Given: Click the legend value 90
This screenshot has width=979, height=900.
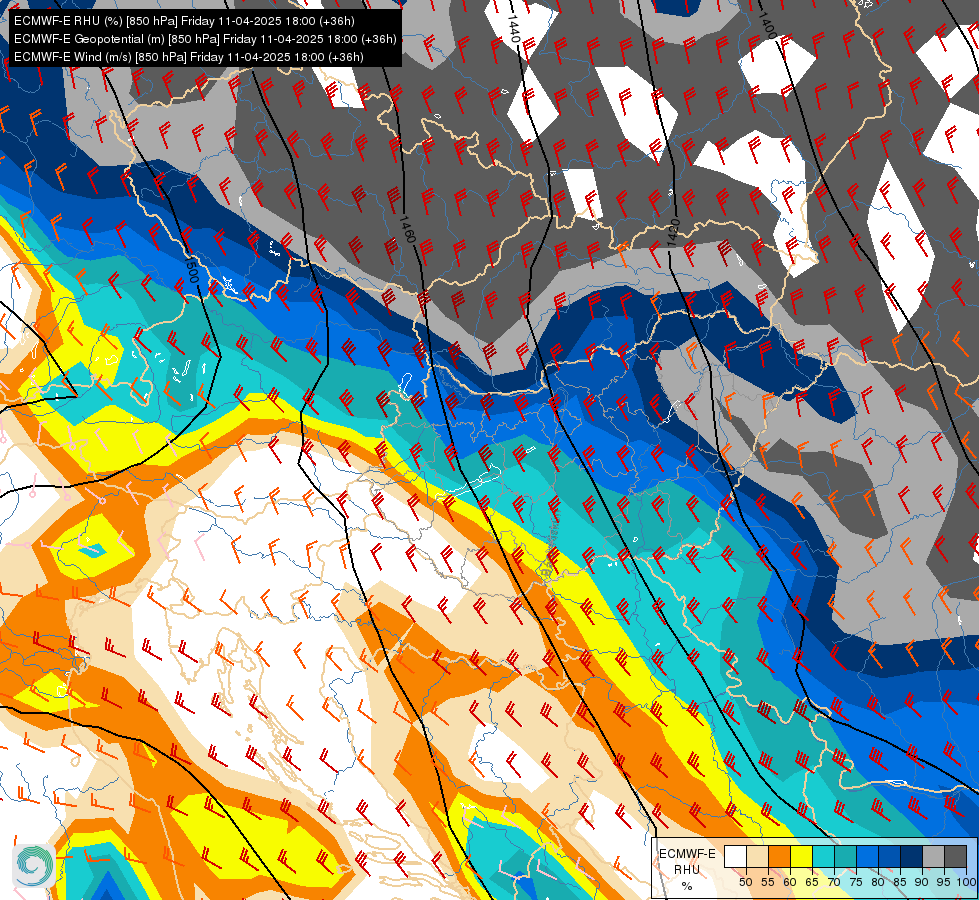Looking at the screenshot, I should [922, 883].
